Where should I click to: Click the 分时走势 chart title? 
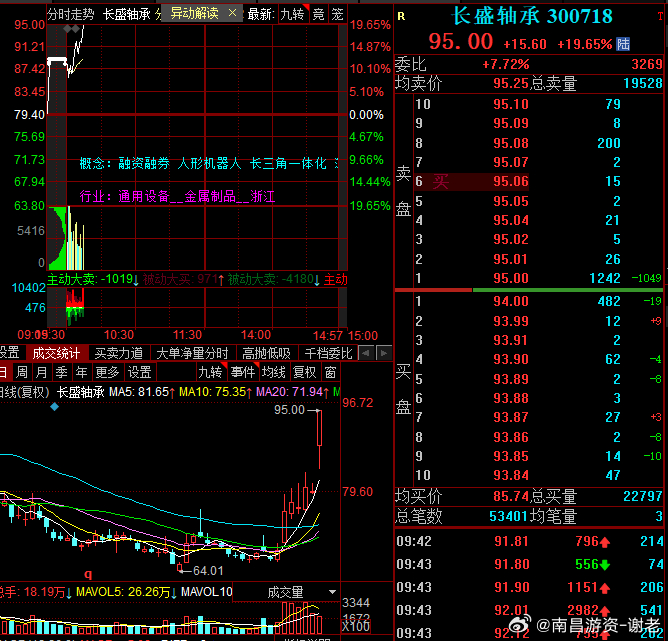(70, 14)
